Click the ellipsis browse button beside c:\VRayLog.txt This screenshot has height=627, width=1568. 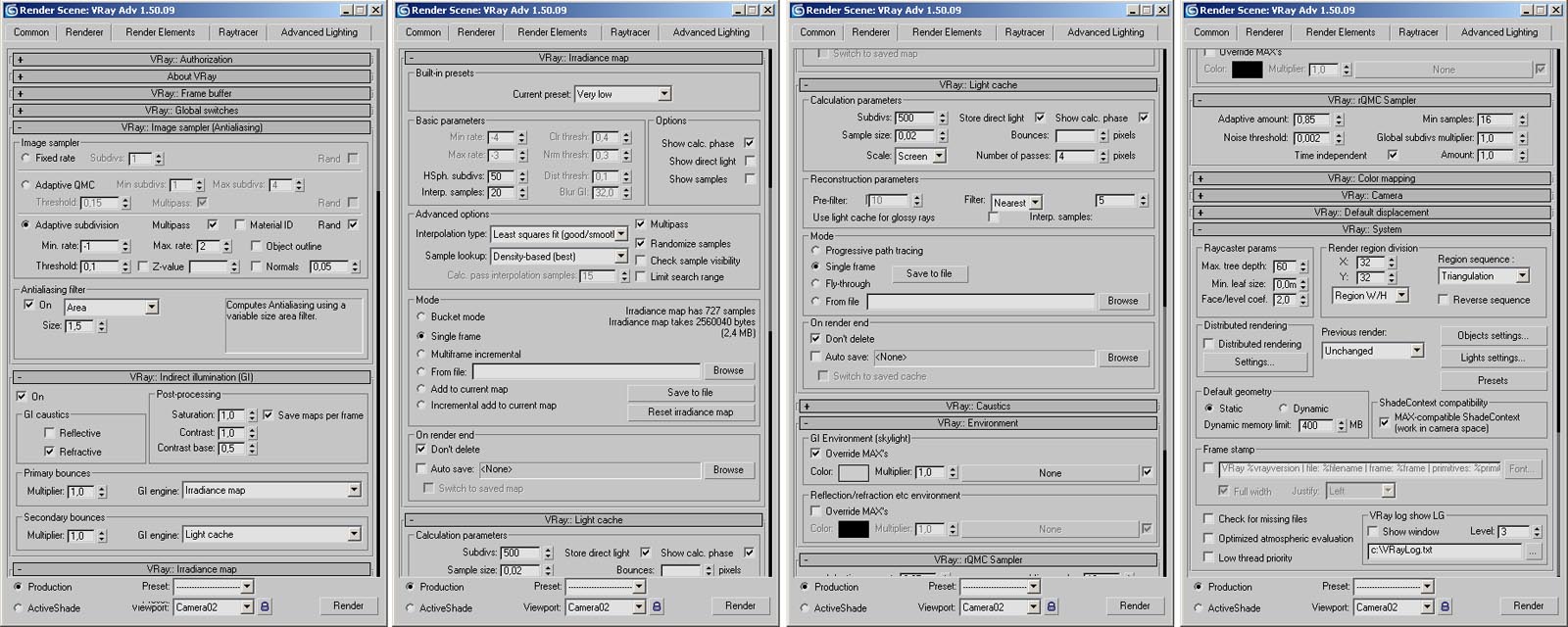point(1532,552)
